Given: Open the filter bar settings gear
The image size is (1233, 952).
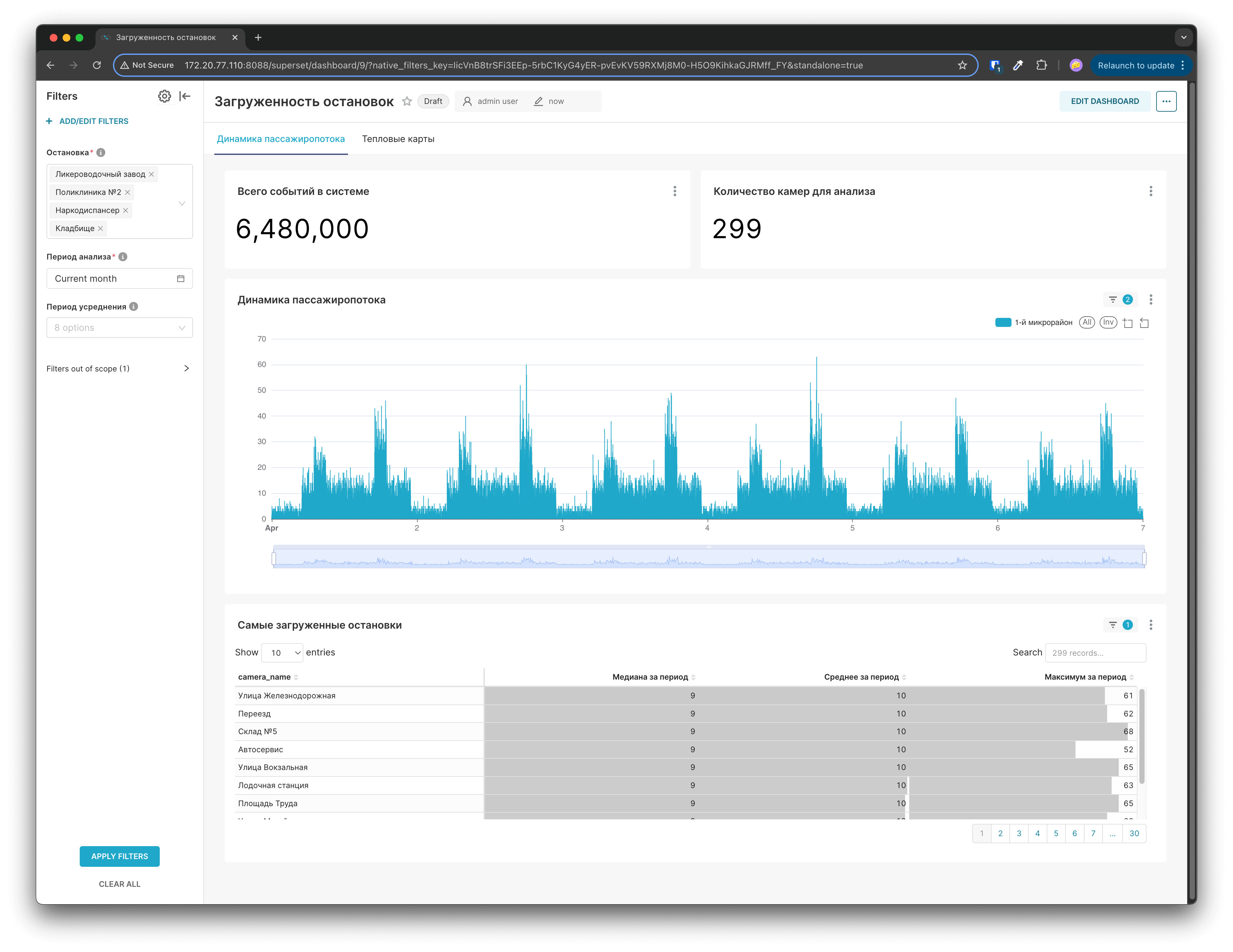Looking at the screenshot, I should (x=164, y=96).
